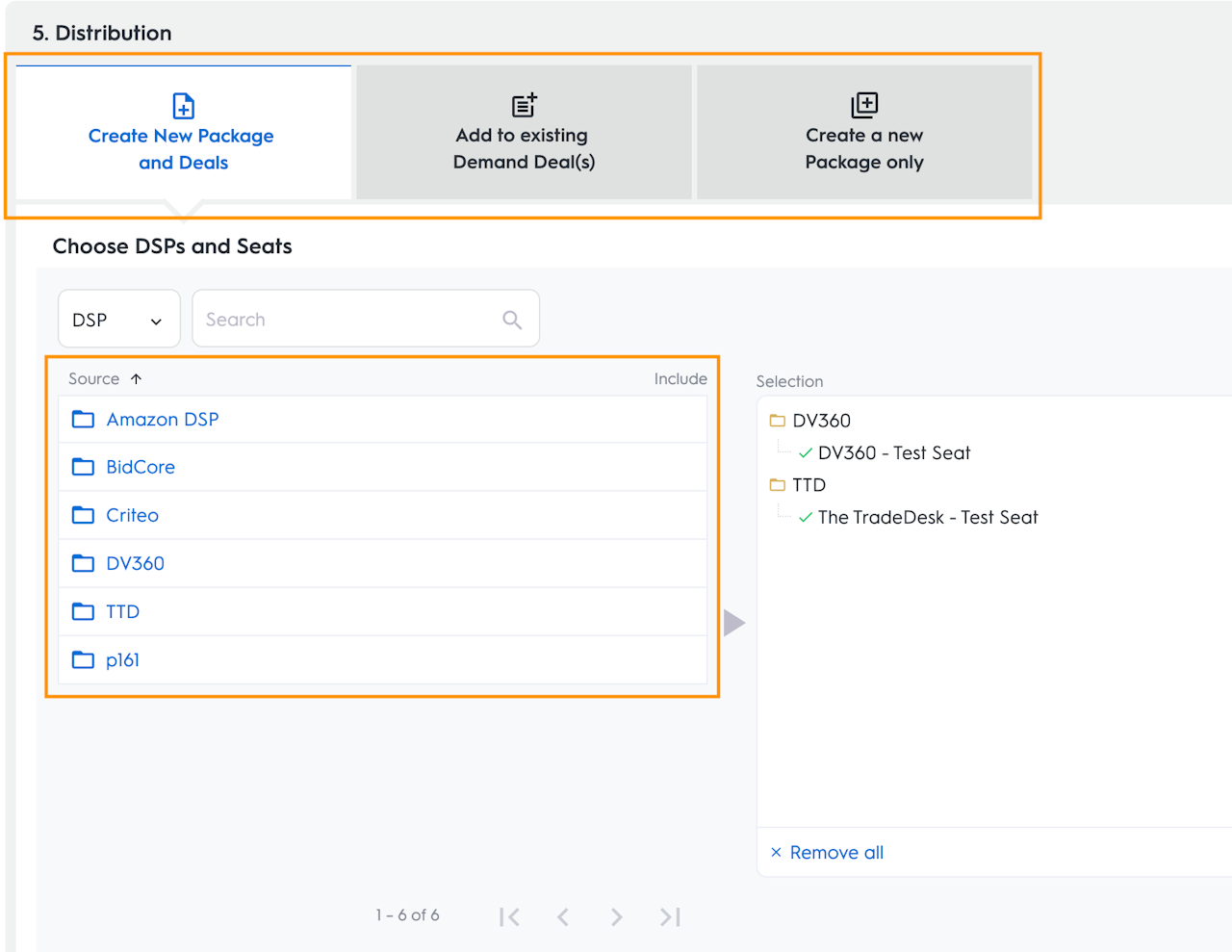Switch to Add to existing Demand Deal(s) tab
This screenshot has height=952, width=1232.
[x=524, y=133]
